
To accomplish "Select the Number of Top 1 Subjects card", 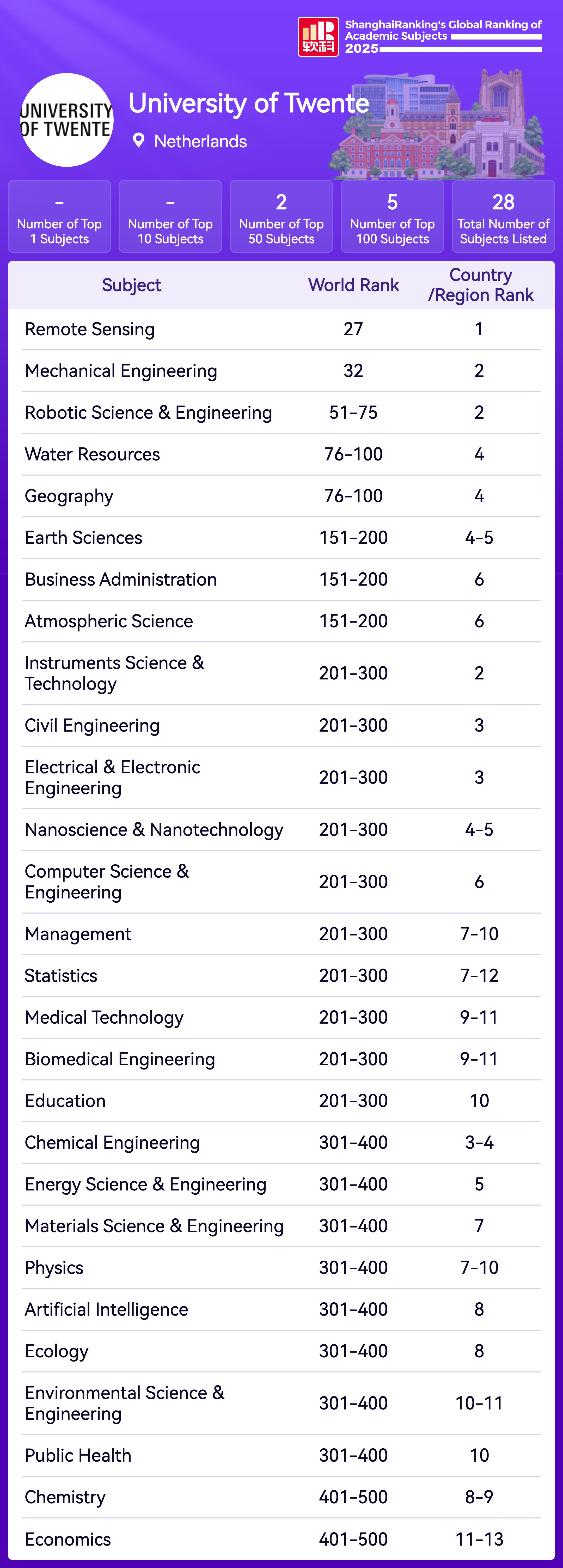I will 60,216.
